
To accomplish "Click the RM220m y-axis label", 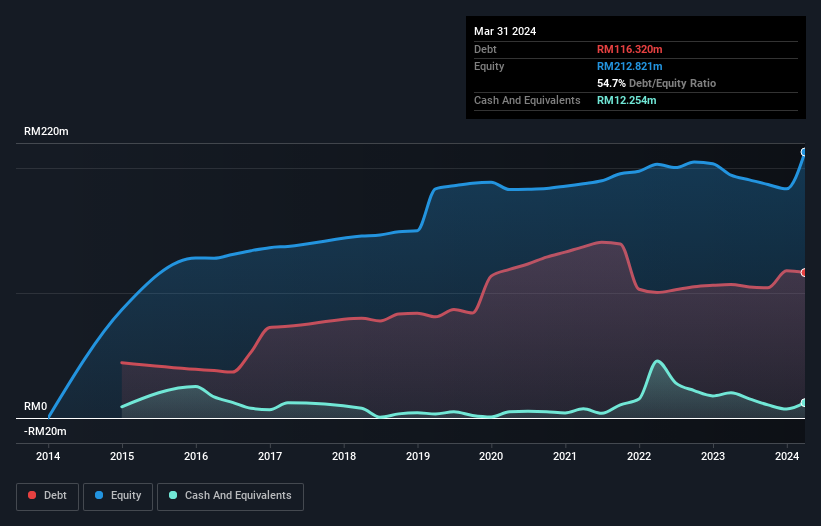I will [46, 131].
